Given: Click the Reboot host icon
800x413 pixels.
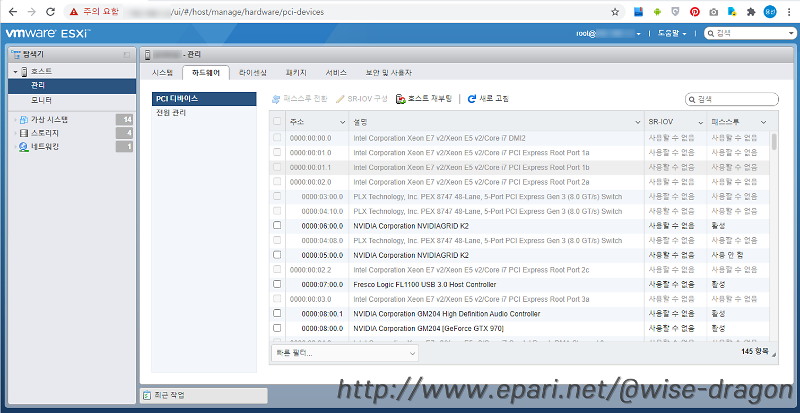Looking at the screenshot, I should click(401, 99).
